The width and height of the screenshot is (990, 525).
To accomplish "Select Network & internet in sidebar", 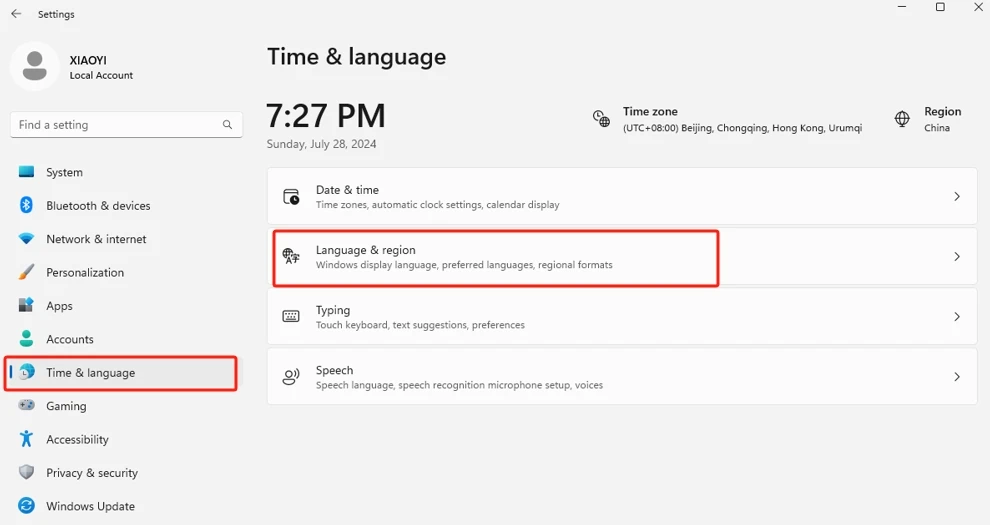I will click(96, 239).
